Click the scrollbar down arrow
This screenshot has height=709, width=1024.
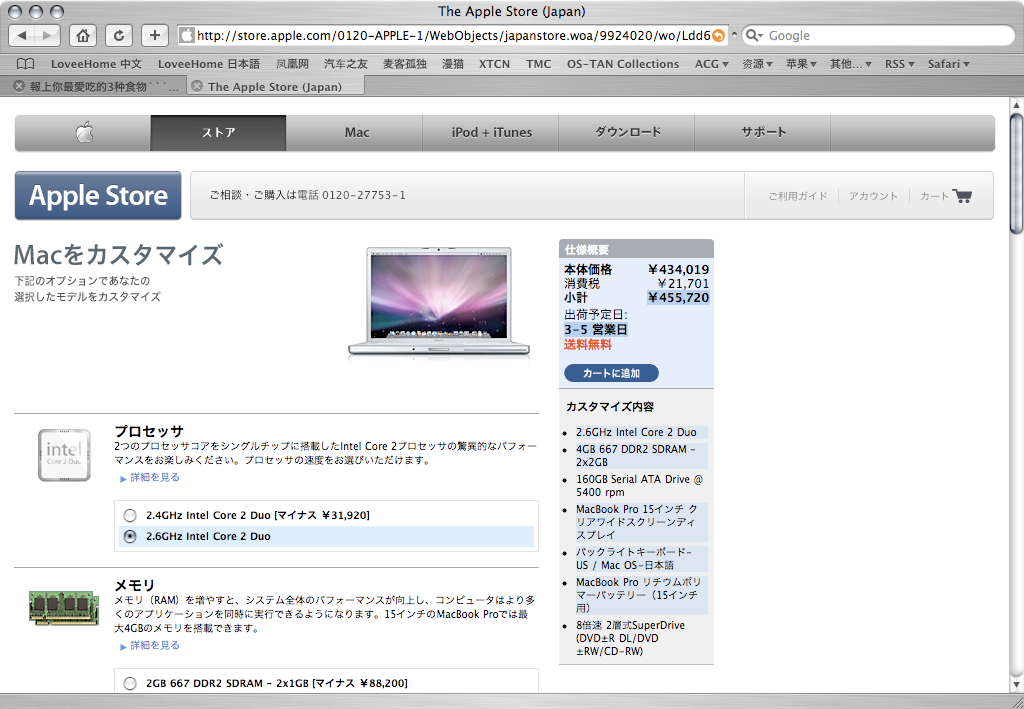pos(1016,684)
